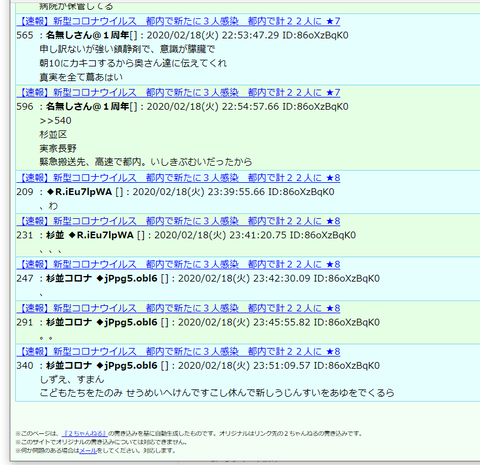Screen dimensions: 480x465
Task: Open the 2ちゃんねる link in footer
Action: click(84, 434)
